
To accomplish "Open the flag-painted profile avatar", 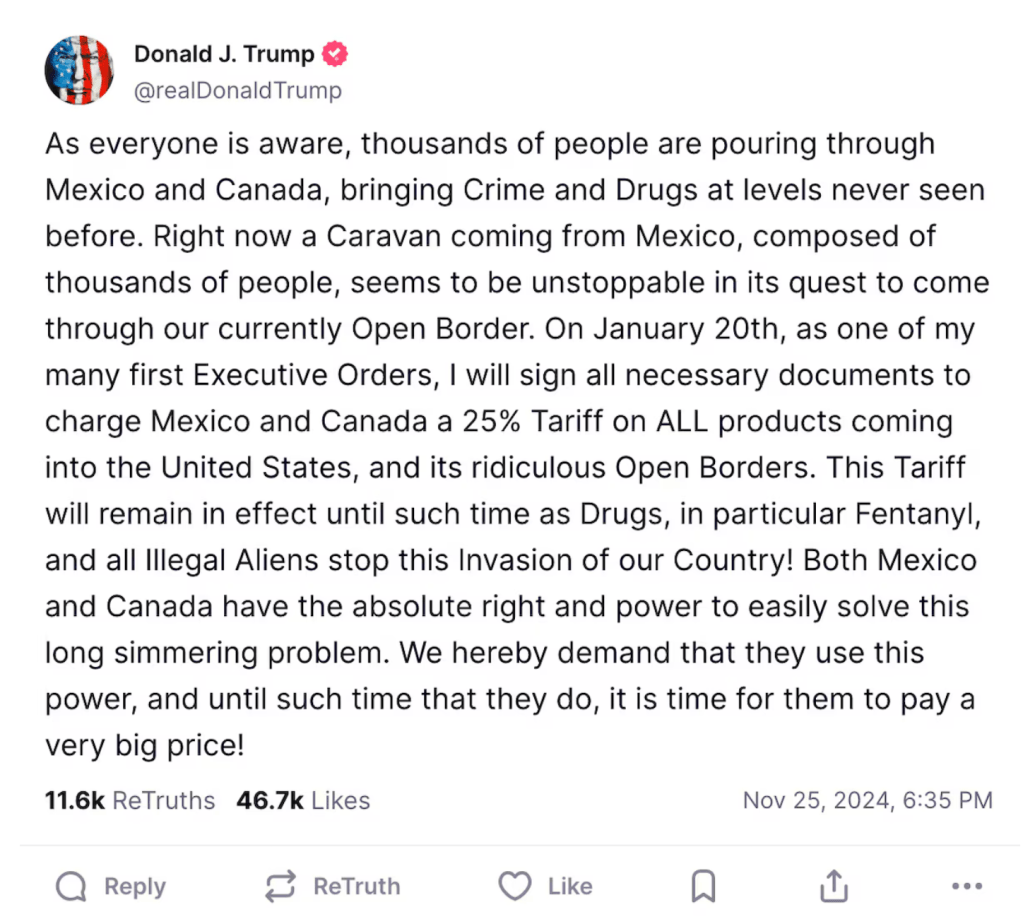I will click(79, 70).
